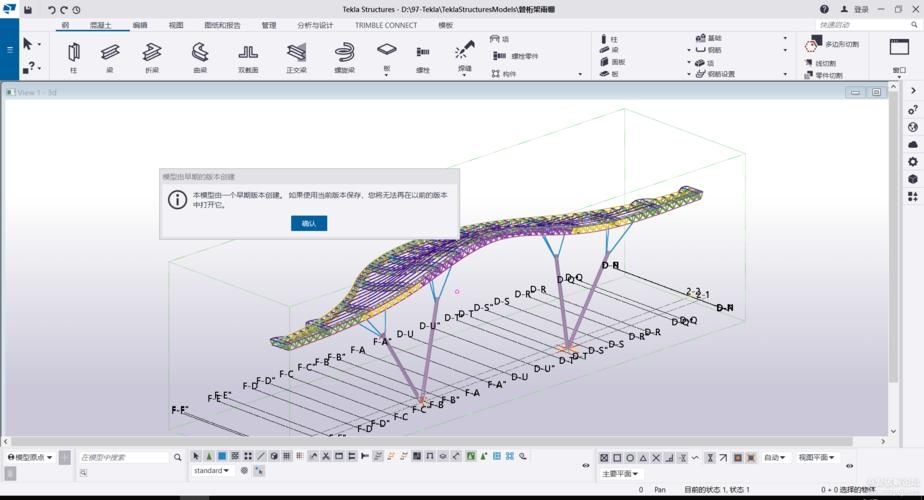Open the 分析与设计 ribbon tab

pyautogui.click(x=315, y=25)
